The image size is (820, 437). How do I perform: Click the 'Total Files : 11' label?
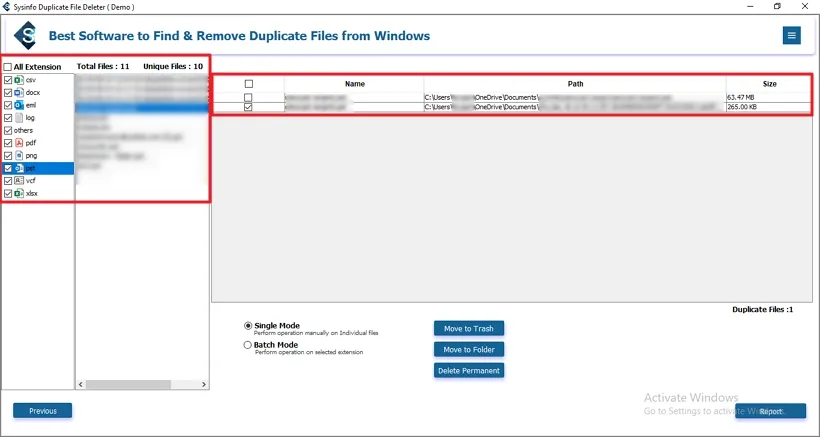tap(103, 66)
